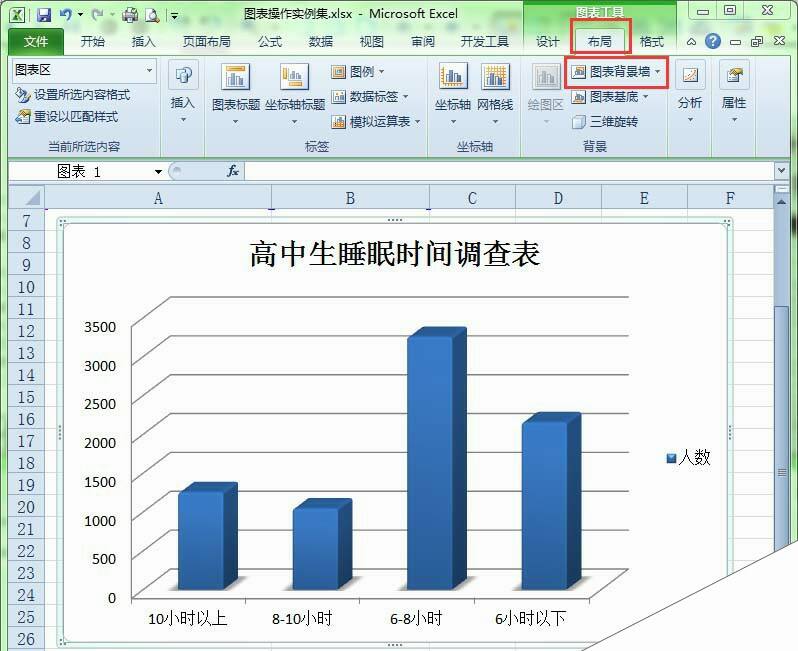Viewport: 798px width, 651px height.
Task: Open the 模拟运算表 data table dropdown
Action: coord(376,122)
